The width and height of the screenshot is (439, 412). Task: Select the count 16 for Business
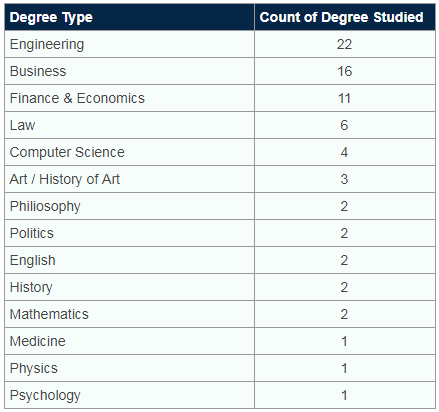click(x=345, y=71)
